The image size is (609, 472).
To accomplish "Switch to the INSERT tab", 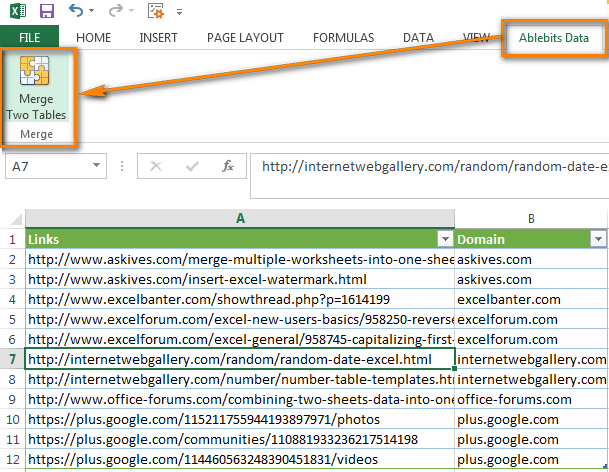I will pos(158,38).
